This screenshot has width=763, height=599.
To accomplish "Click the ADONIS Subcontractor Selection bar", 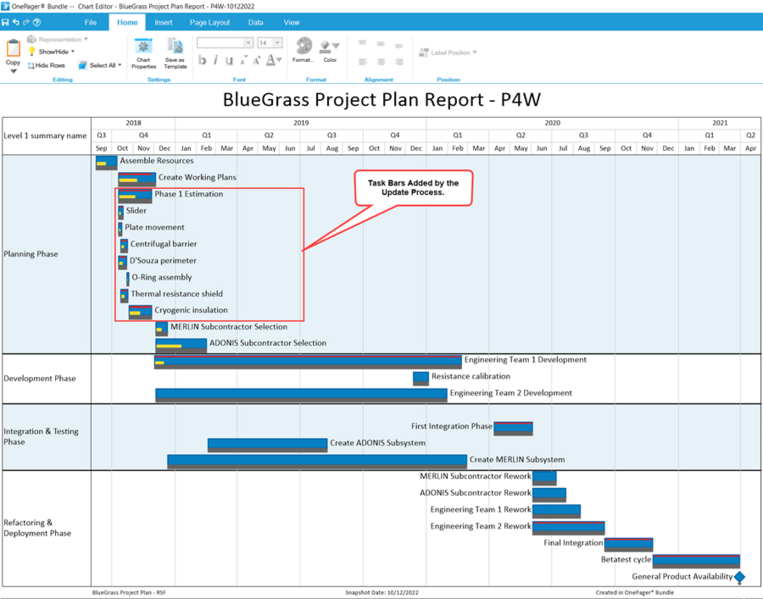I will point(181,345).
